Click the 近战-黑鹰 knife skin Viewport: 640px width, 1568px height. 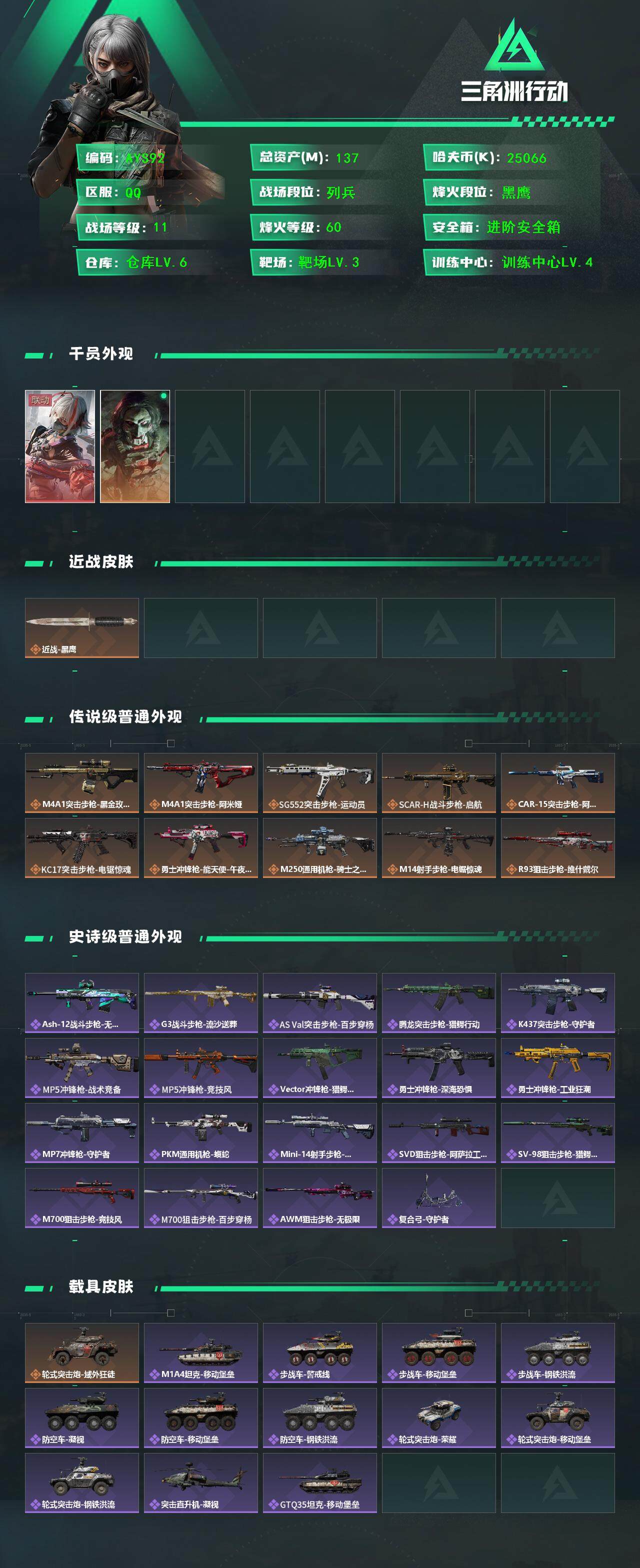point(81,627)
